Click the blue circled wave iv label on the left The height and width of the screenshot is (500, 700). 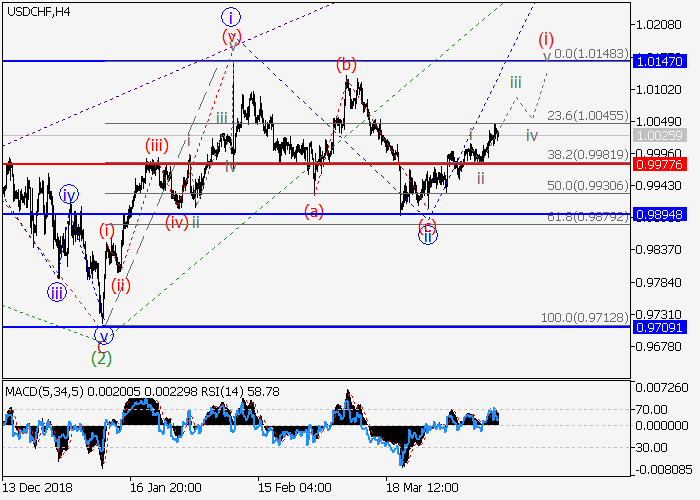68,194
